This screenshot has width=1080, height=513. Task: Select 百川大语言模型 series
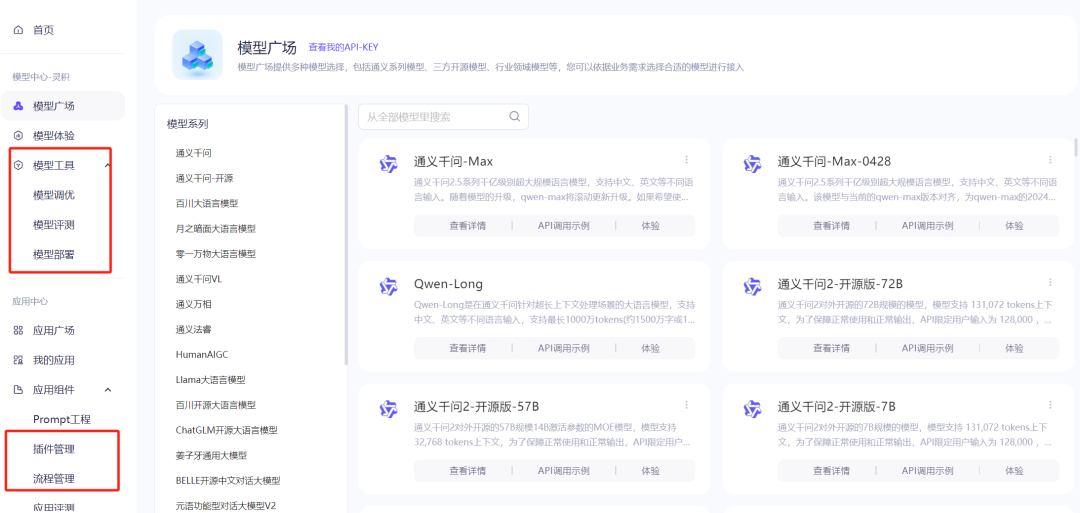[207, 204]
